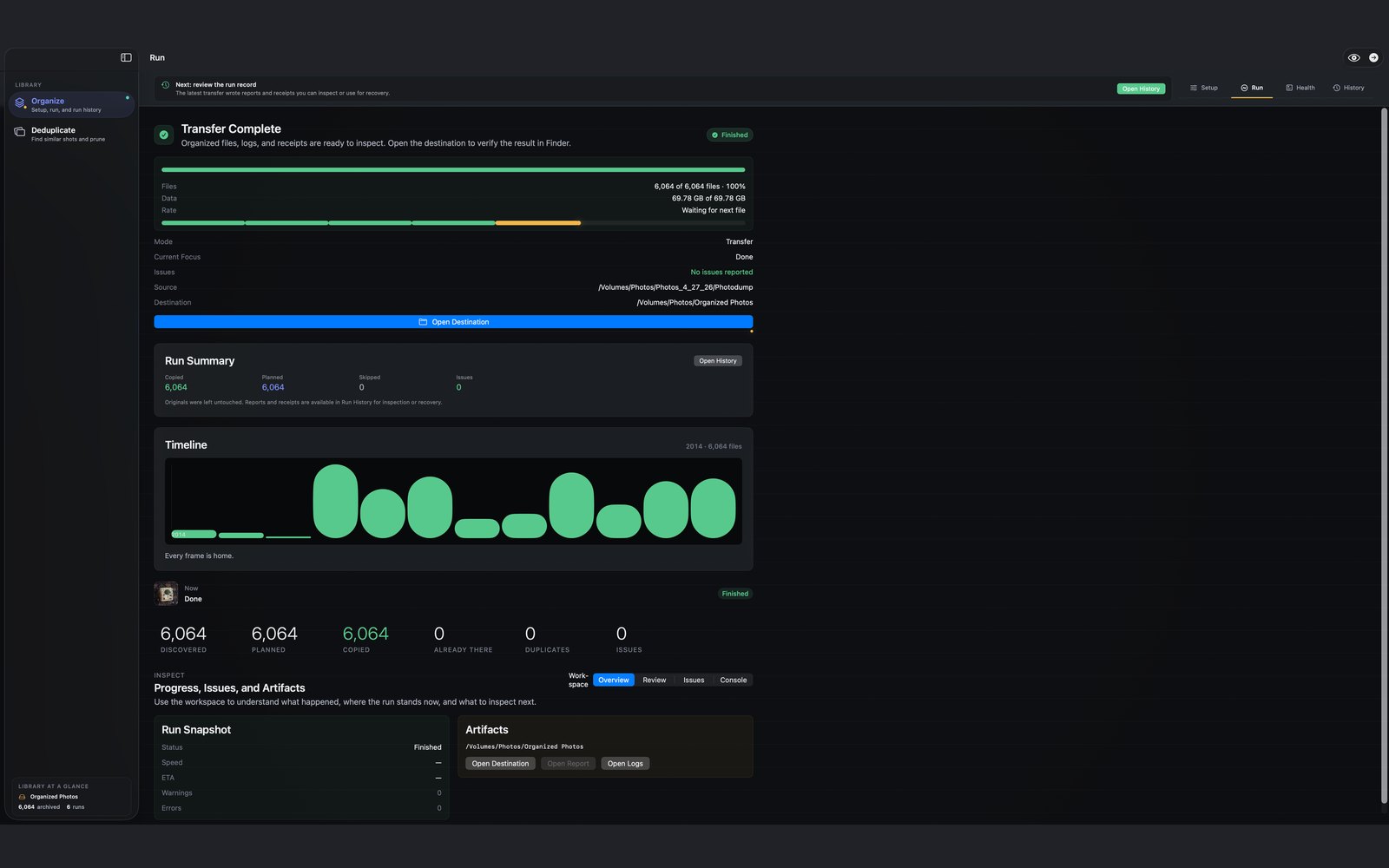This screenshot has height=868, width=1389.
Task: Click the Status Finished row in Run Snapshot
Action: (x=301, y=747)
